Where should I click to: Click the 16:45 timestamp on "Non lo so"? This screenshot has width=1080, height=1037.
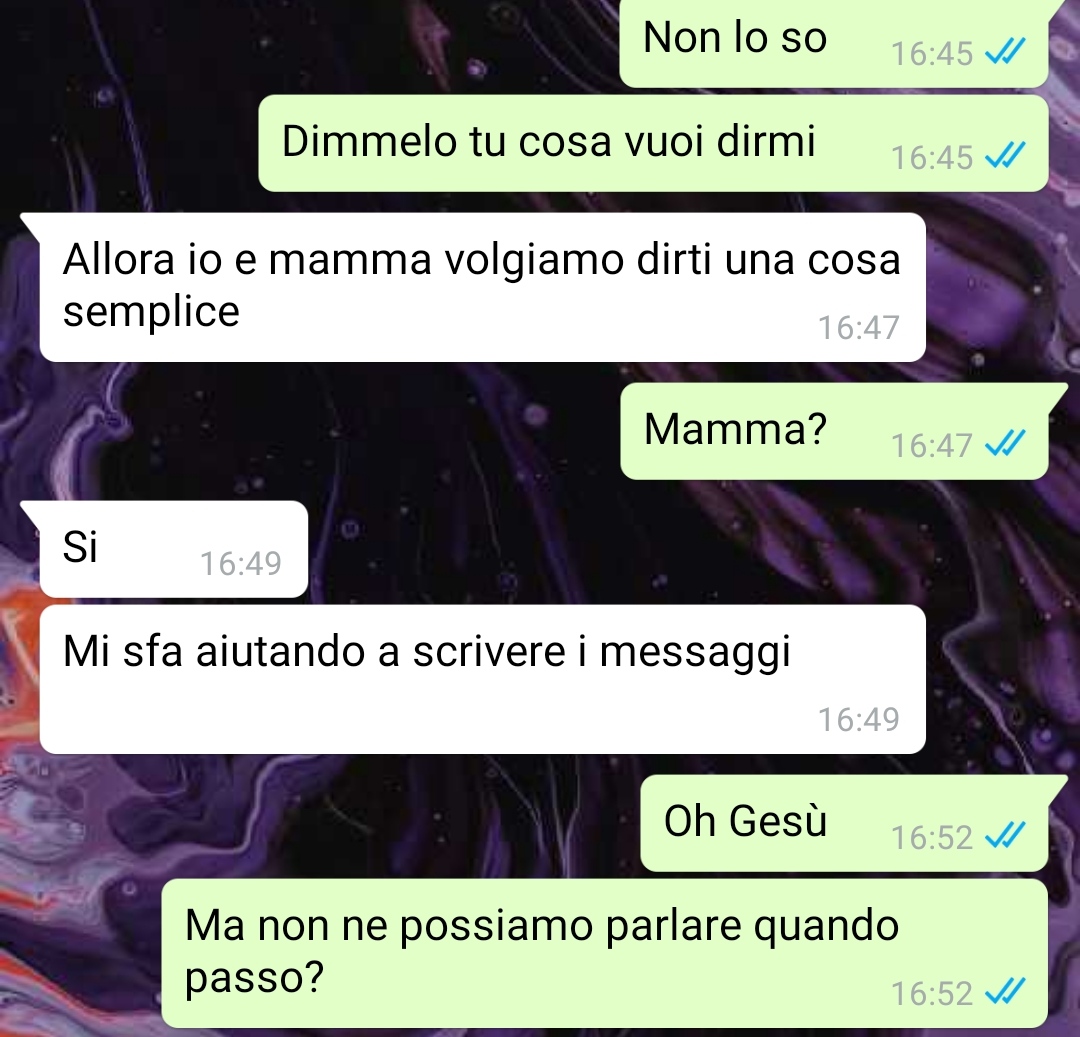point(931,54)
